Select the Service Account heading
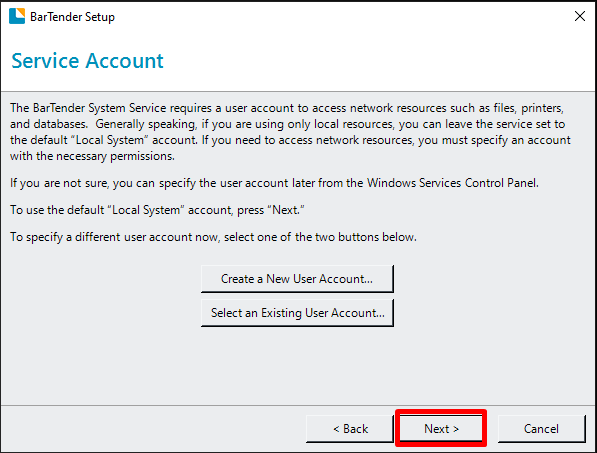 pyautogui.click(x=87, y=61)
